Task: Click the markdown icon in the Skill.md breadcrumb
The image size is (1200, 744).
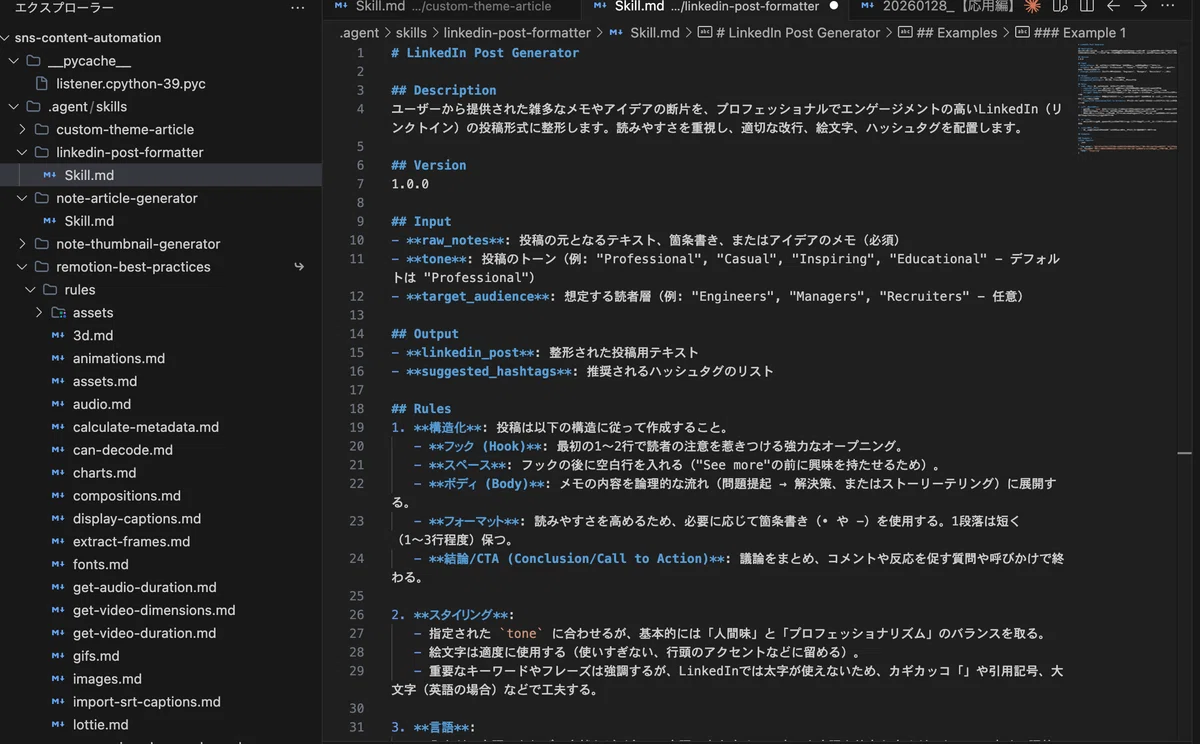Action: tap(618, 33)
